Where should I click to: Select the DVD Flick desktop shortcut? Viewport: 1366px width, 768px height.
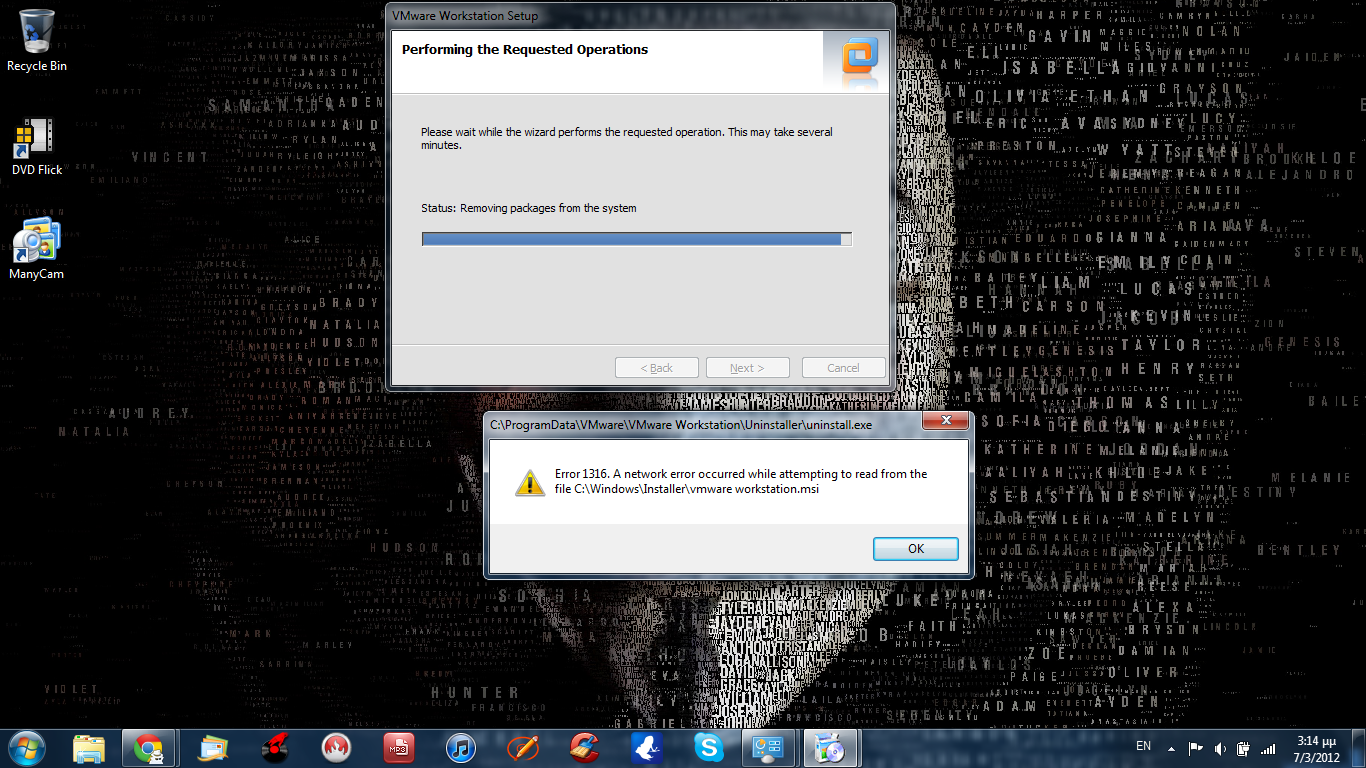37,147
